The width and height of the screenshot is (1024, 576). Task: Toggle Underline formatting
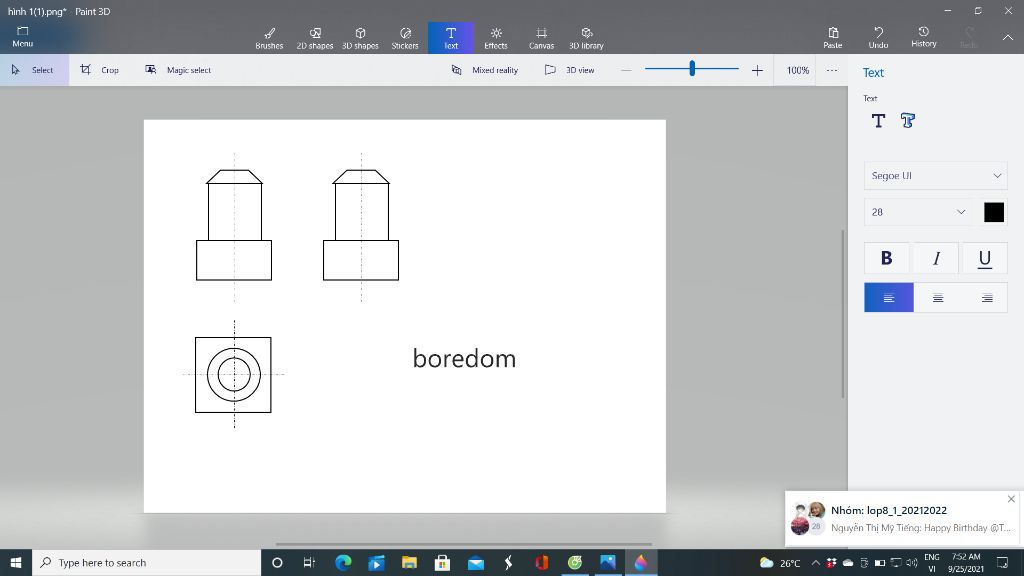[985, 258]
